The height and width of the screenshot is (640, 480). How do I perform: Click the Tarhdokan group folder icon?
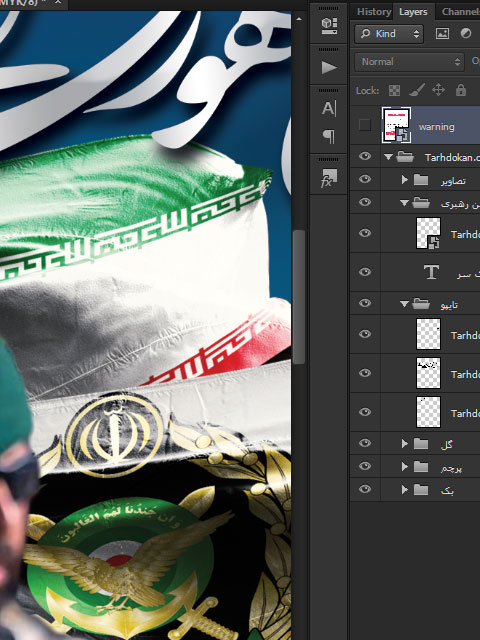click(x=405, y=157)
